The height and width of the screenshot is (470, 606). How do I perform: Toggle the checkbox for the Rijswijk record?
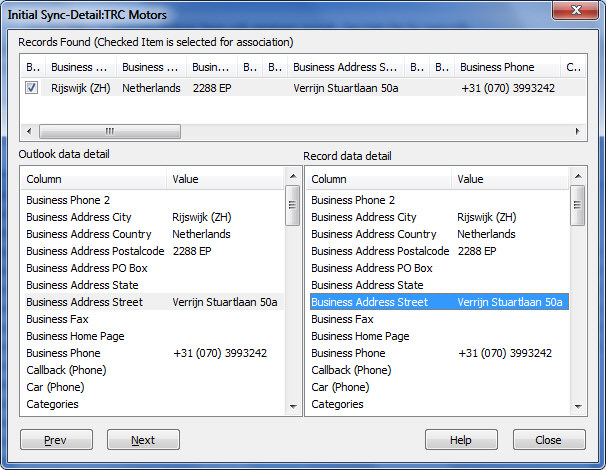point(32,88)
